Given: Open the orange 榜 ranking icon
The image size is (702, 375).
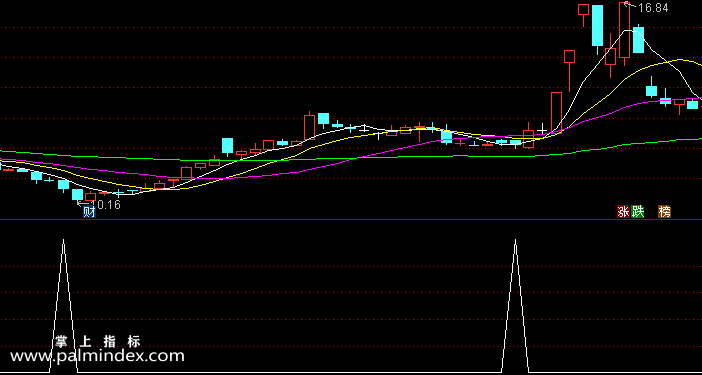Looking at the screenshot, I should coord(664,212).
